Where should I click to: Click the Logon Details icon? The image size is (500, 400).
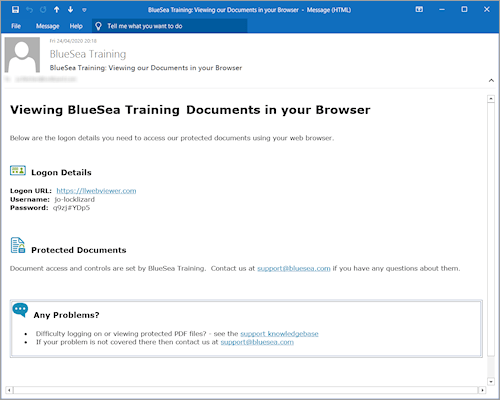click(x=18, y=170)
